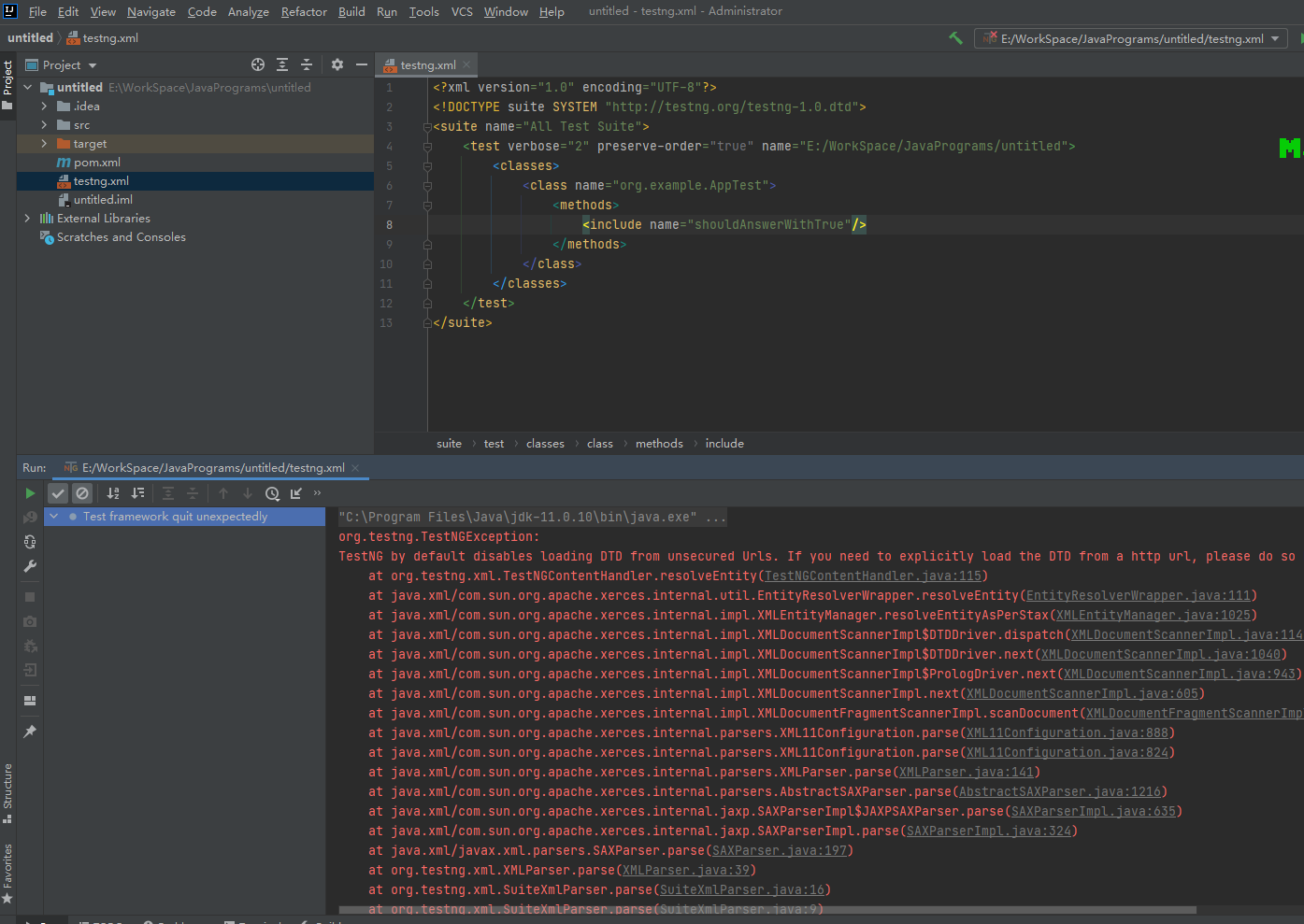
Task: Open TestNGContentHandler.java:115 stack trace link
Action: tap(873, 576)
